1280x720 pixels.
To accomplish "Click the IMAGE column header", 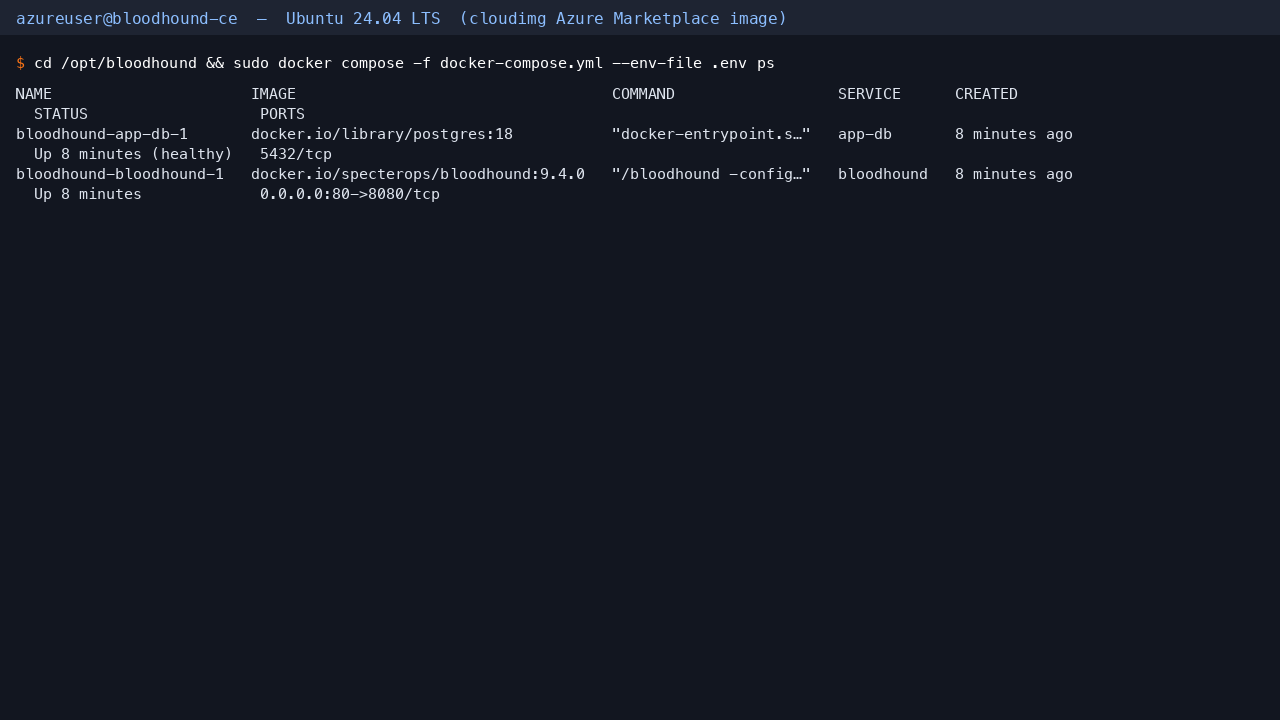I will (273, 94).
